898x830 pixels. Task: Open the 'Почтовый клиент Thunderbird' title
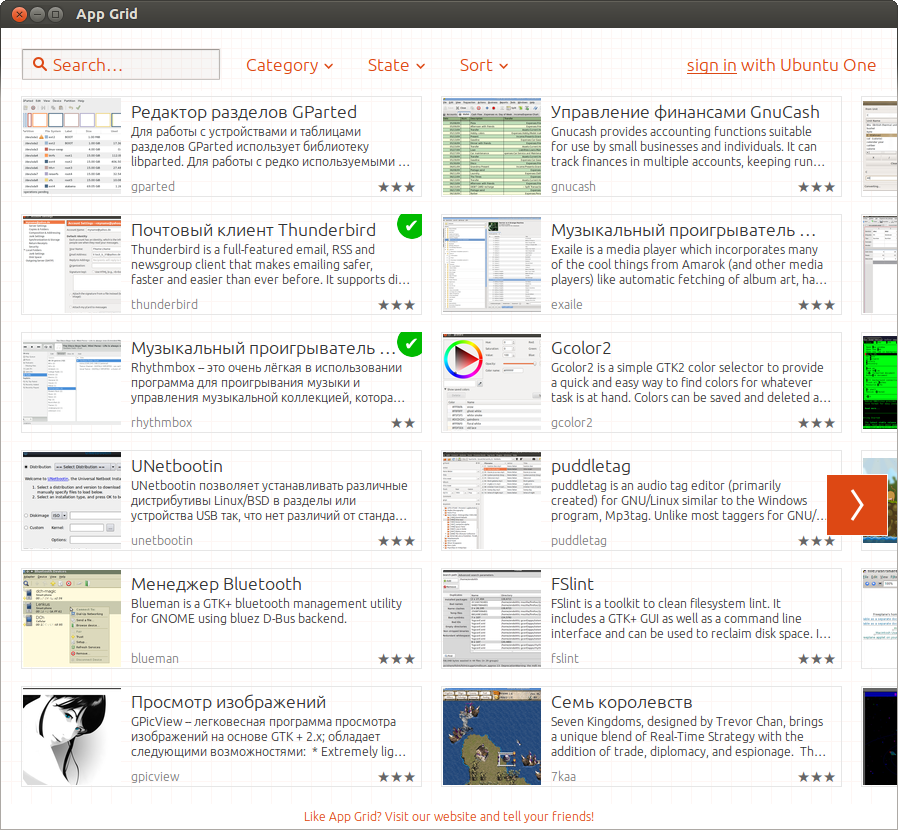click(x=254, y=230)
